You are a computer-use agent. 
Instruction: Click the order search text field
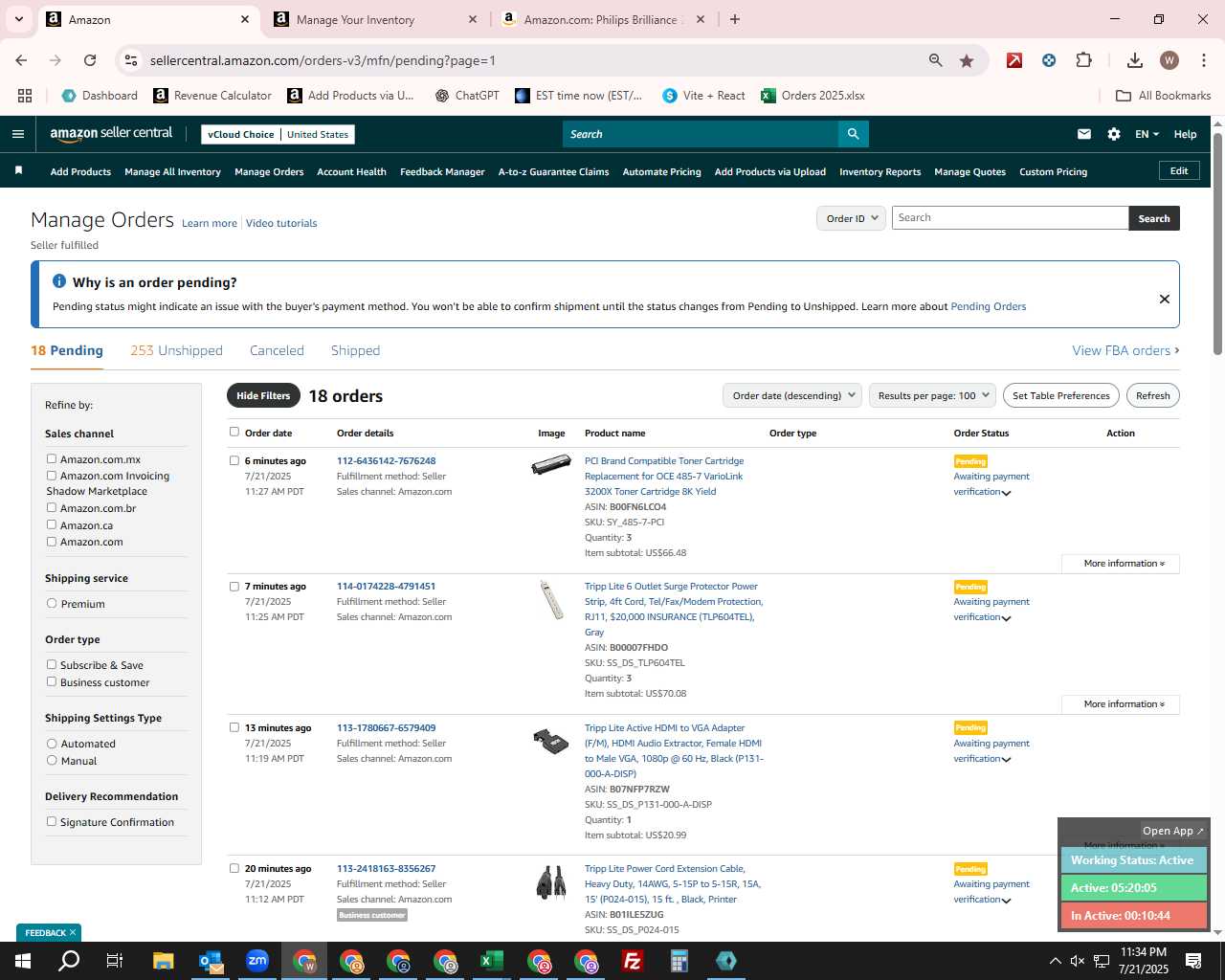1010,218
